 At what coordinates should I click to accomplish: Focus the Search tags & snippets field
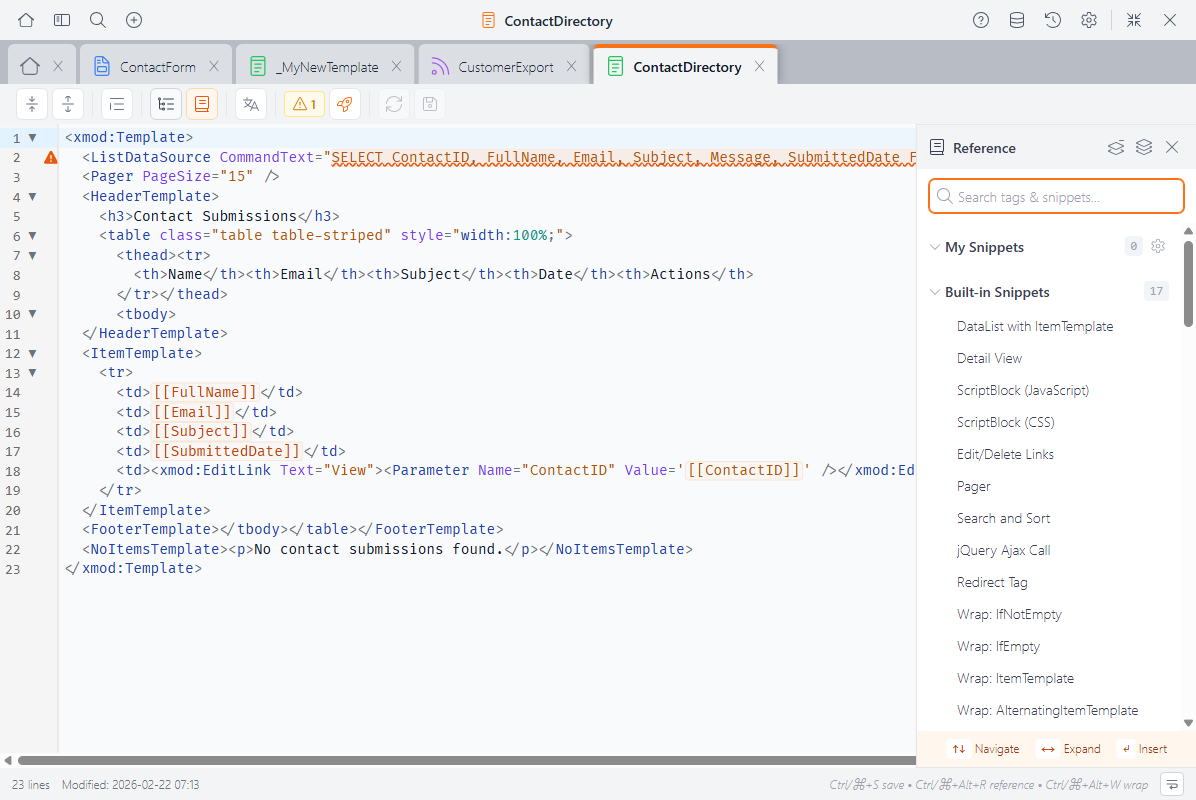click(x=1056, y=197)
